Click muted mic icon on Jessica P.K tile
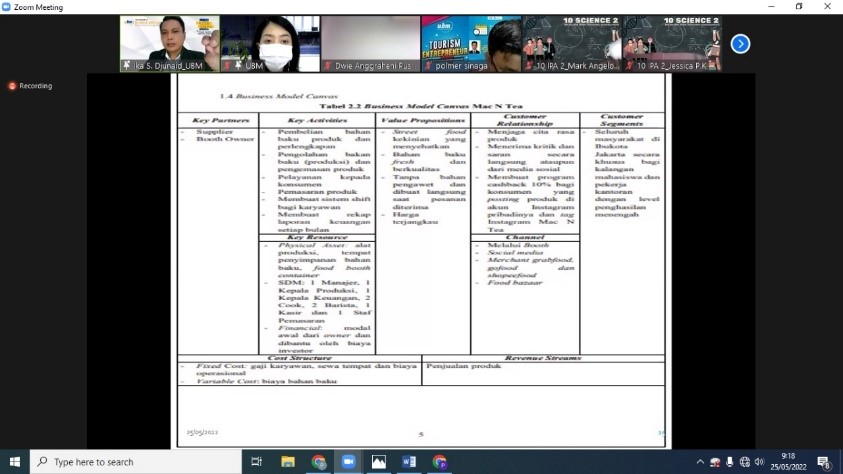This screenshot has height=474, width=843. tap(630, 66)
